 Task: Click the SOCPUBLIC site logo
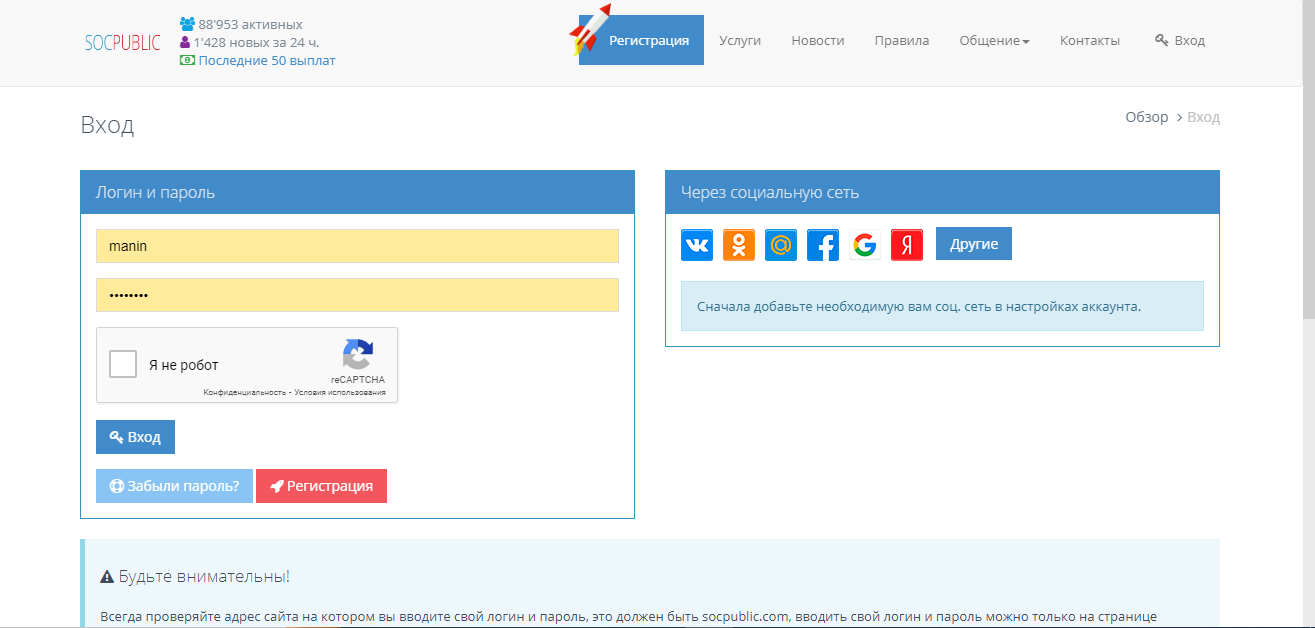(x=122, y=42)
